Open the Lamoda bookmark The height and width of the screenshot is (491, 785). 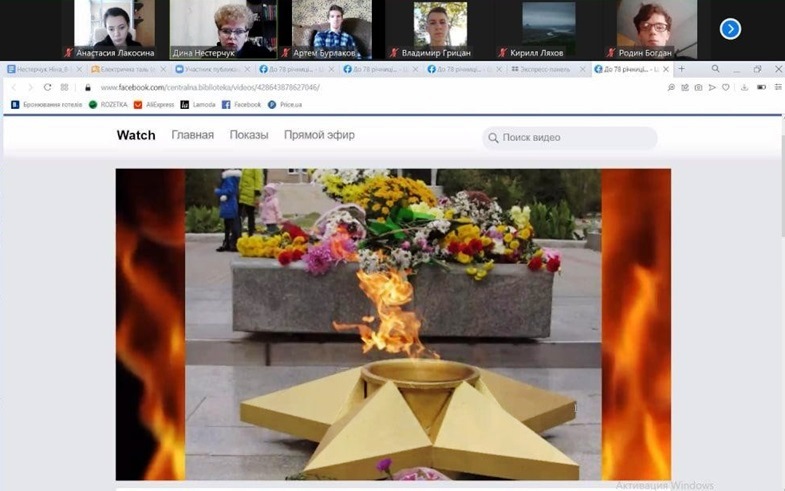[198, 105]
